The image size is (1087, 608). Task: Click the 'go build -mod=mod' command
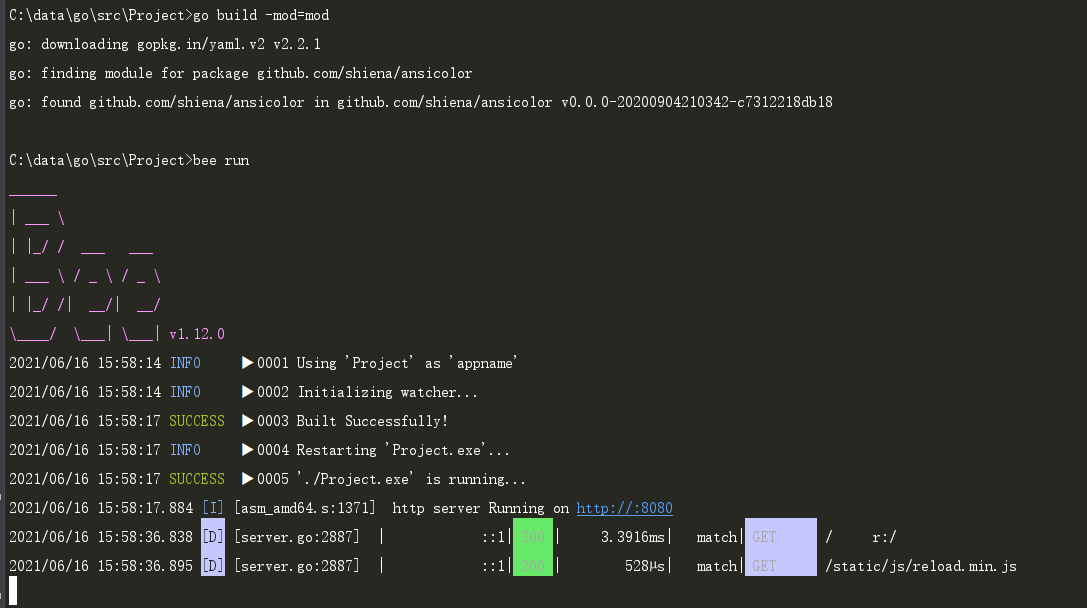pos(260,15)
